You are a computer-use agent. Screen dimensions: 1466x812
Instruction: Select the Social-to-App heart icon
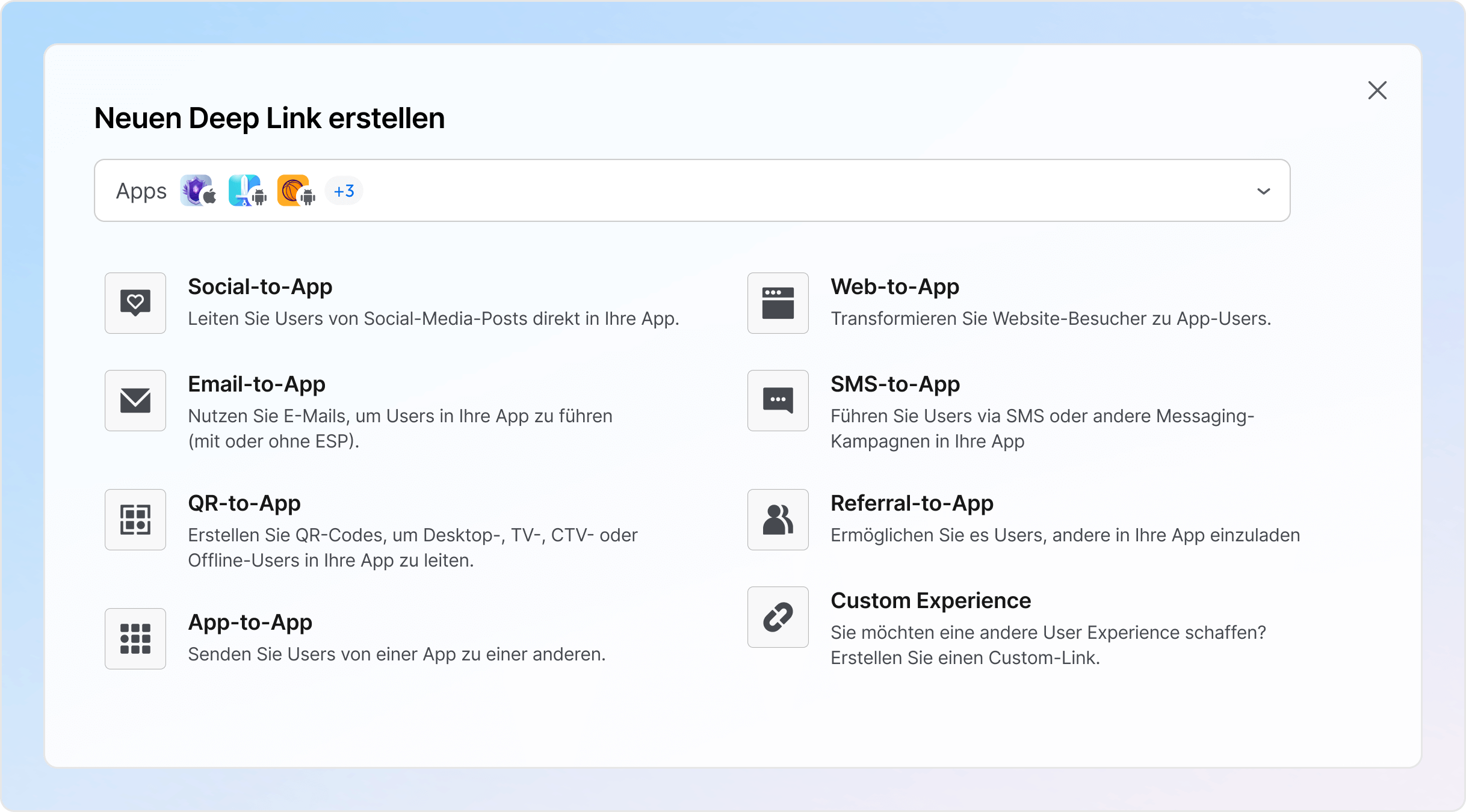[135, 303]
